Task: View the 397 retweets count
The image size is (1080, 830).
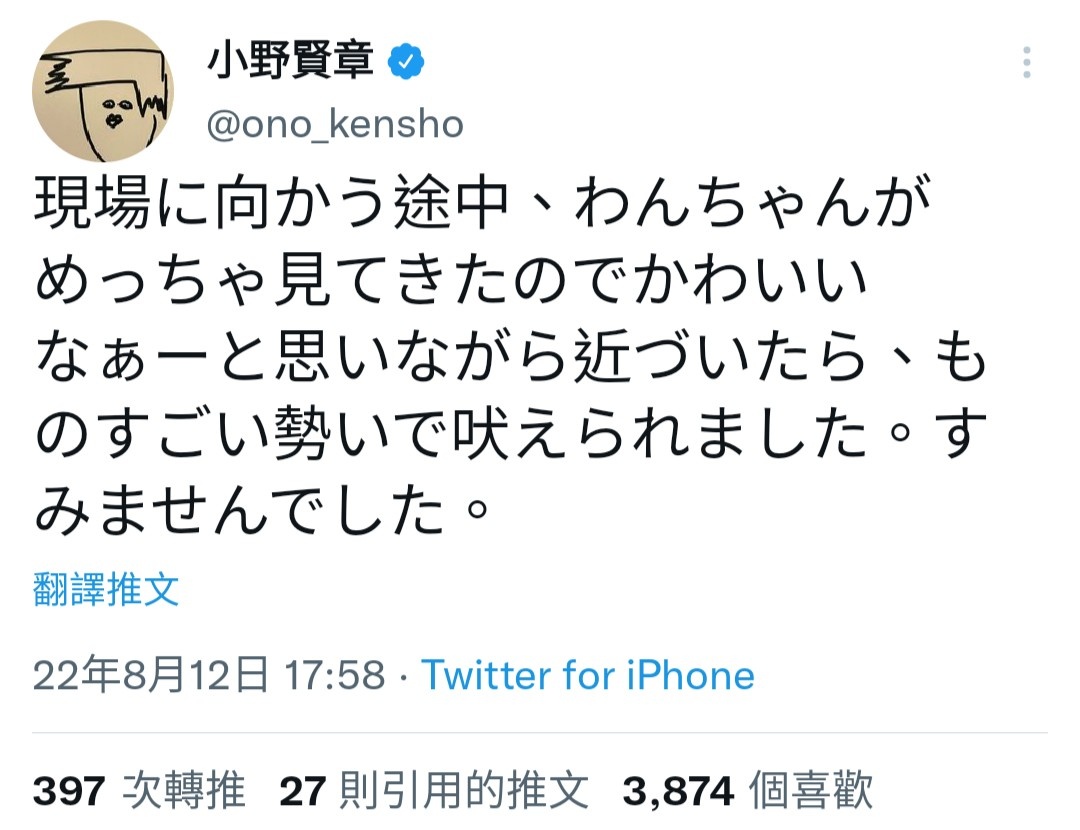Action: (69, 791)
